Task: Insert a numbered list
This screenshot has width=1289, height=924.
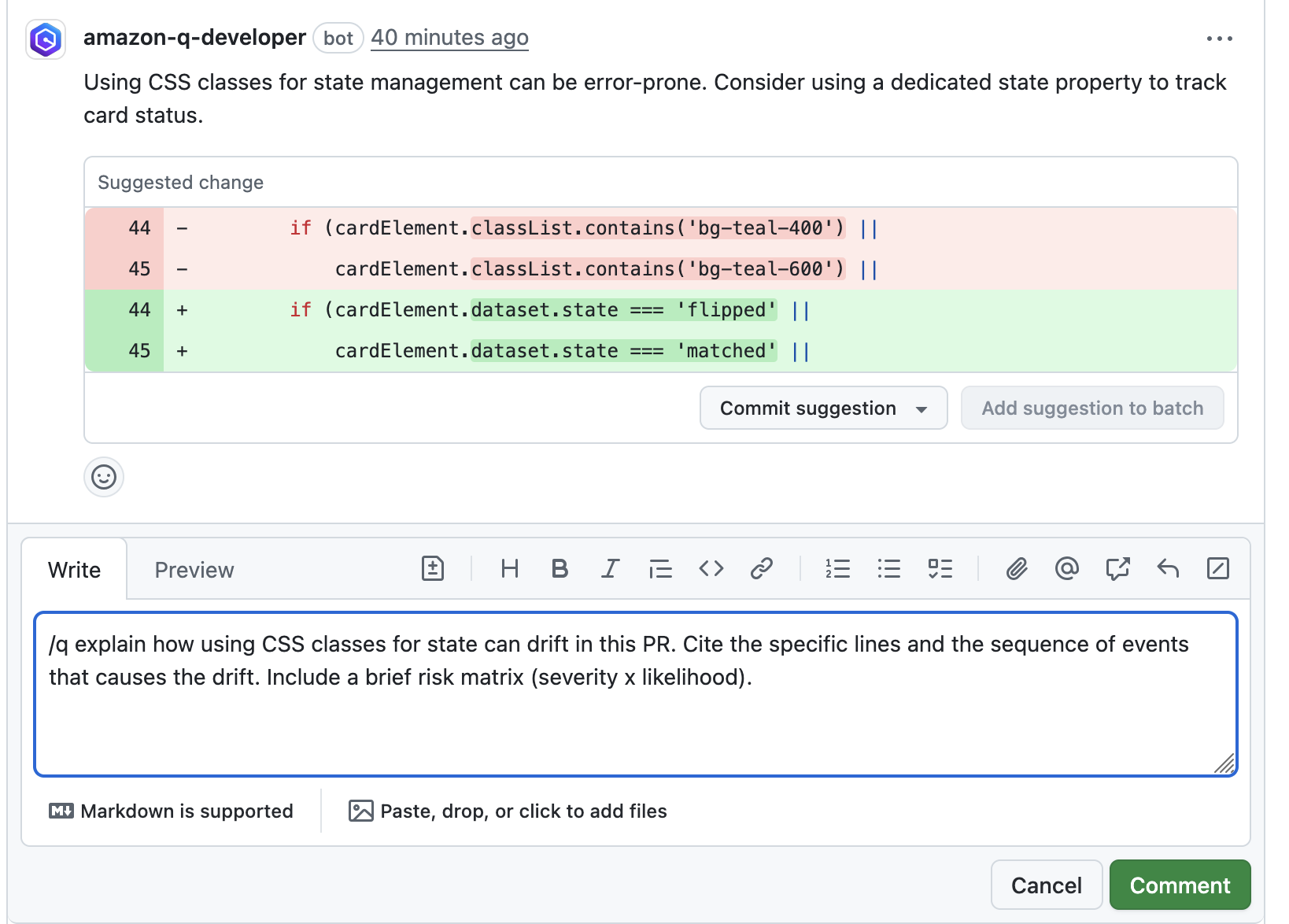Action: [x=838, y=568]
